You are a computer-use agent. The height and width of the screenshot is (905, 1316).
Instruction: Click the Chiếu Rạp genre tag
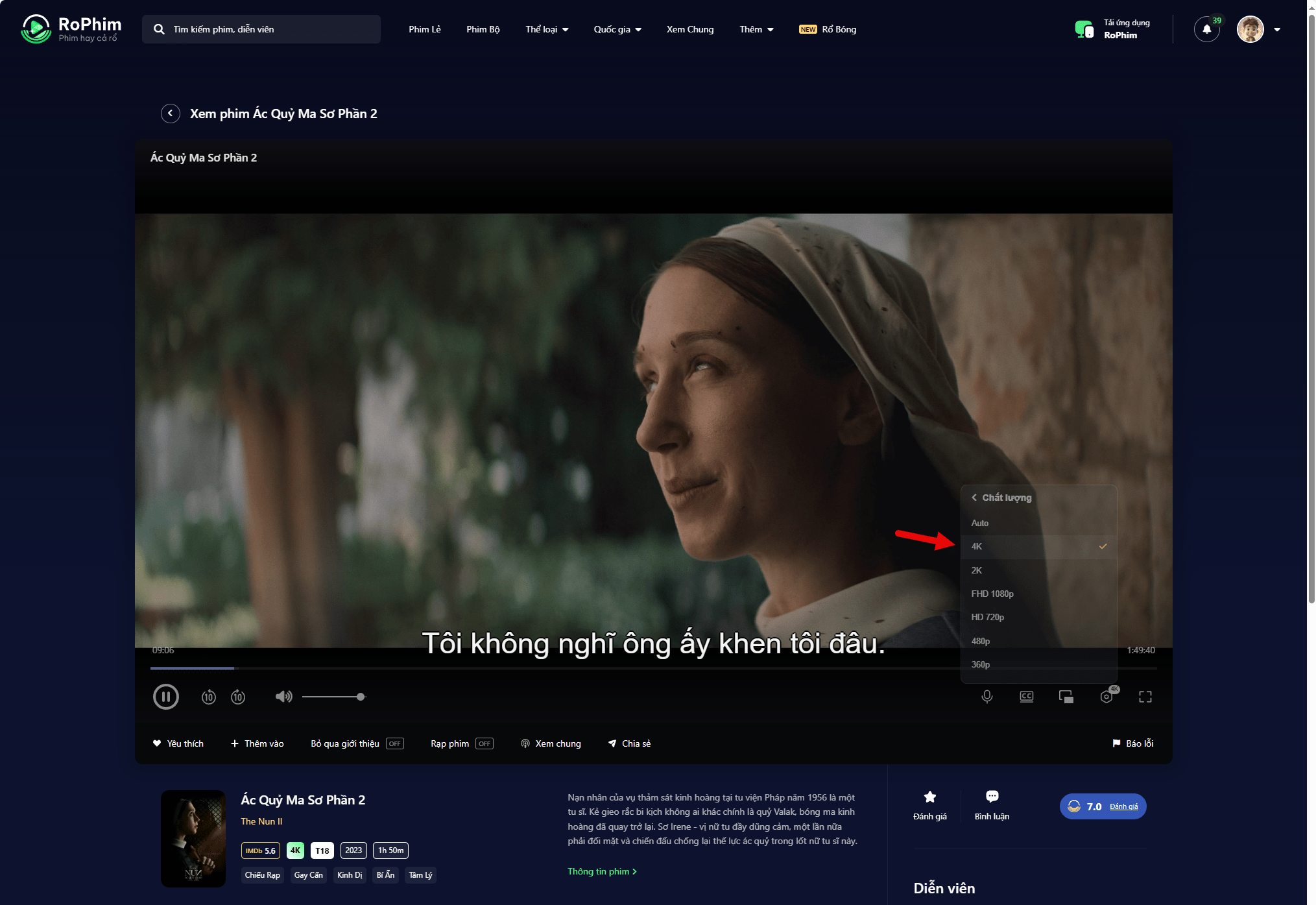click(263, 875)
